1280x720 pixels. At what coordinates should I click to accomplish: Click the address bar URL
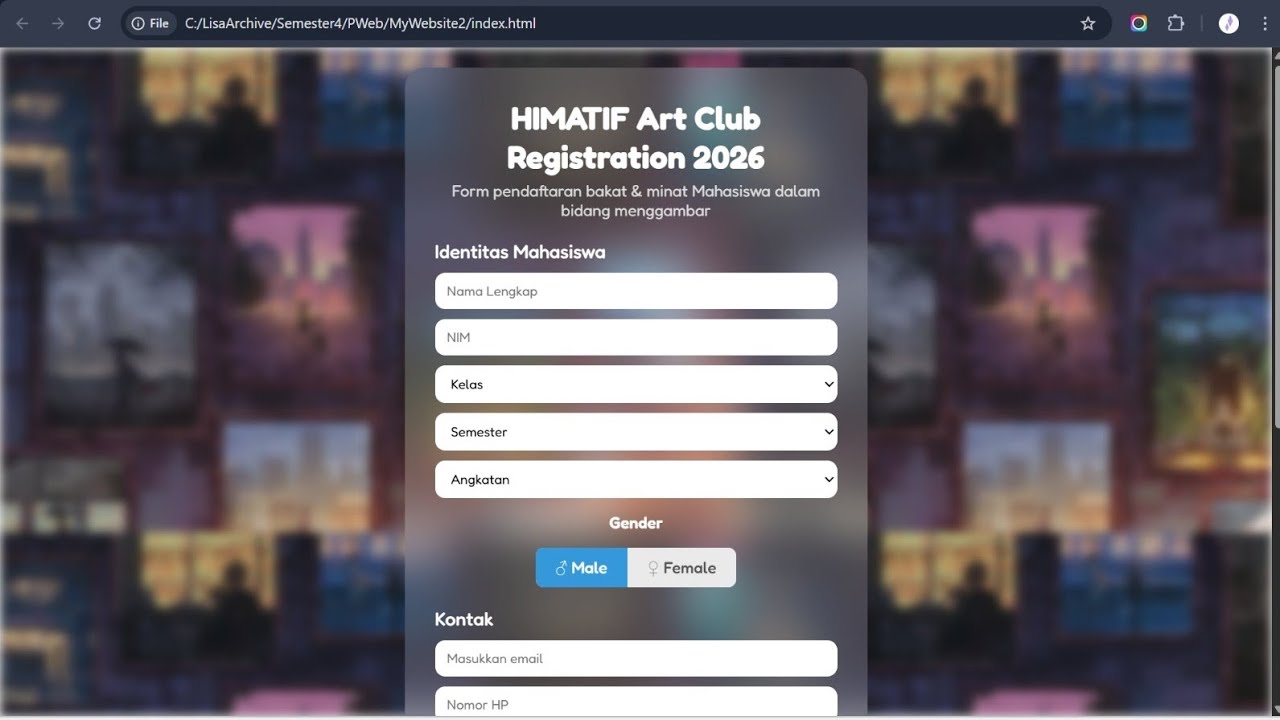(360, 23)
